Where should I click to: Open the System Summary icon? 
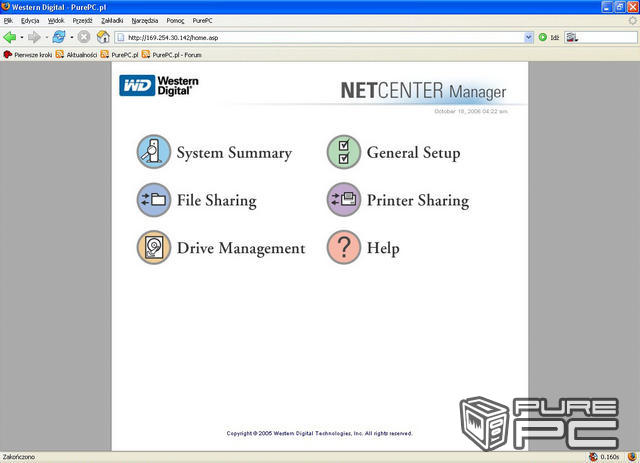coord(153,152)
